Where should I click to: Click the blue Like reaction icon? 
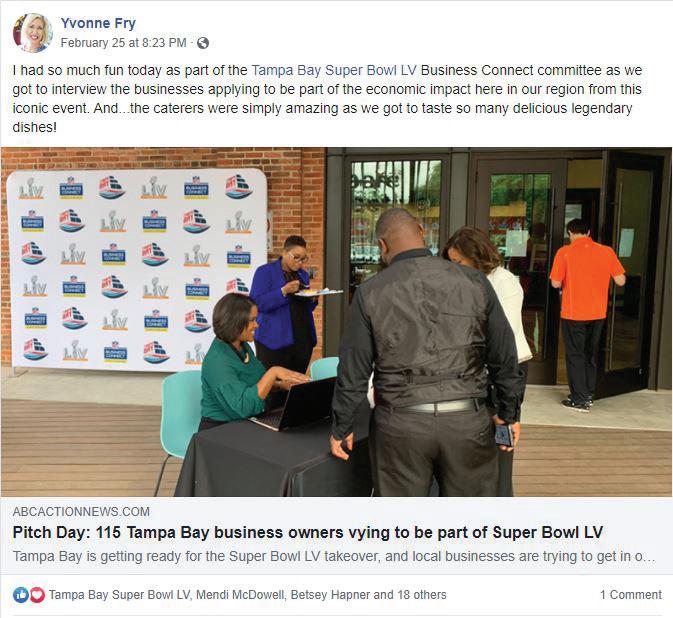[x=20, y=595]
